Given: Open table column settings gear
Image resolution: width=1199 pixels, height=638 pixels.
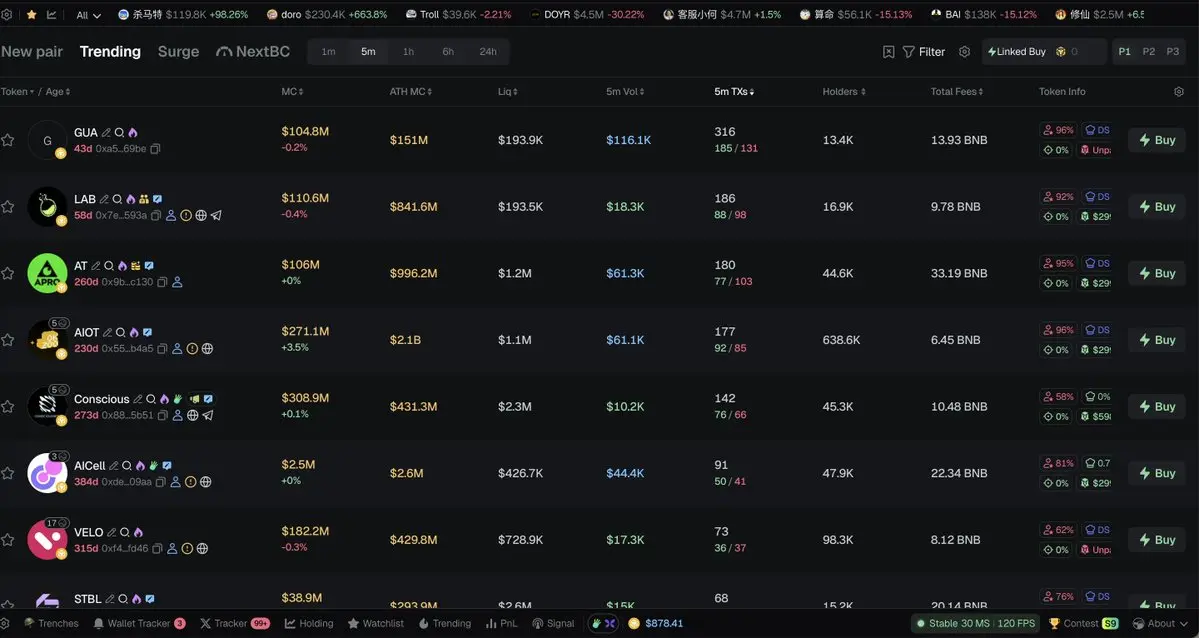Looking at the screenshot, I should (x=1178, y=91).
